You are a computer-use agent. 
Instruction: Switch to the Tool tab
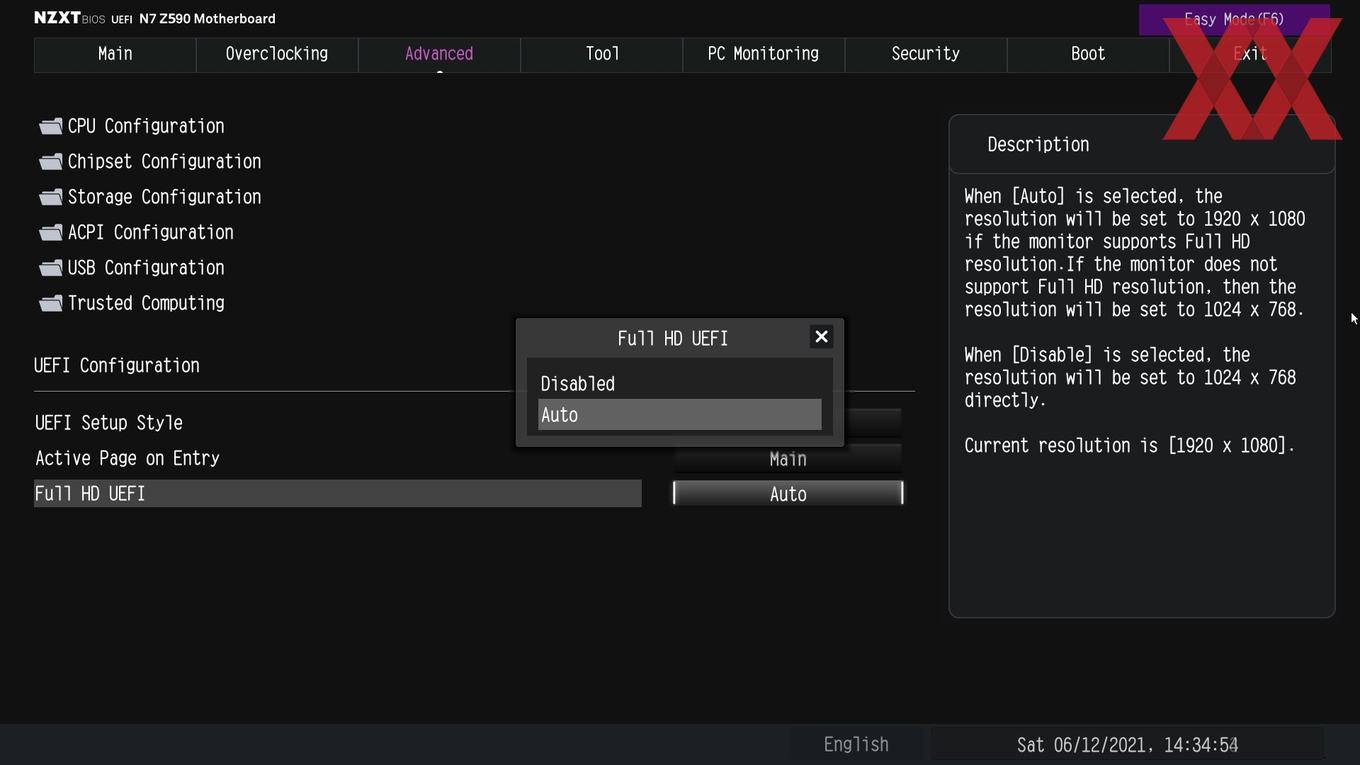click(x=602, y=54)
